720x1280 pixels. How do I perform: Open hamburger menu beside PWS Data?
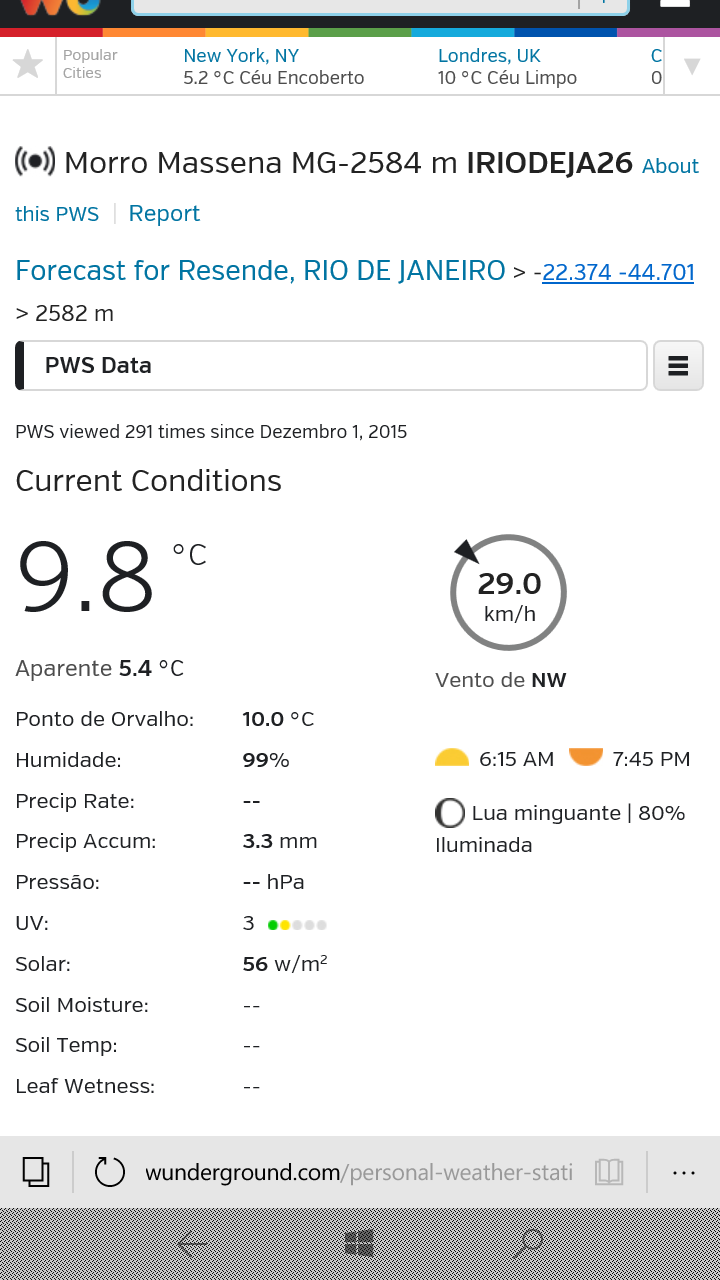tap(678, 365)
